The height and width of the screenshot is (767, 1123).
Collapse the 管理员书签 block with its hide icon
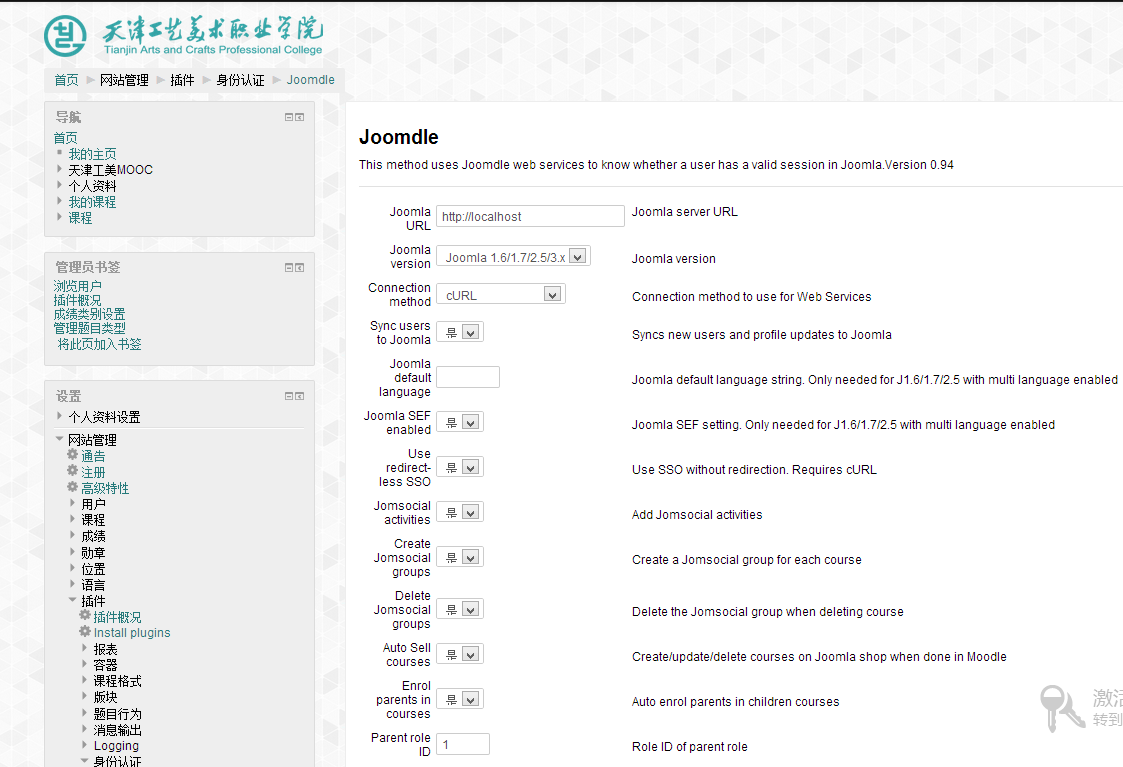coord(289,267)
